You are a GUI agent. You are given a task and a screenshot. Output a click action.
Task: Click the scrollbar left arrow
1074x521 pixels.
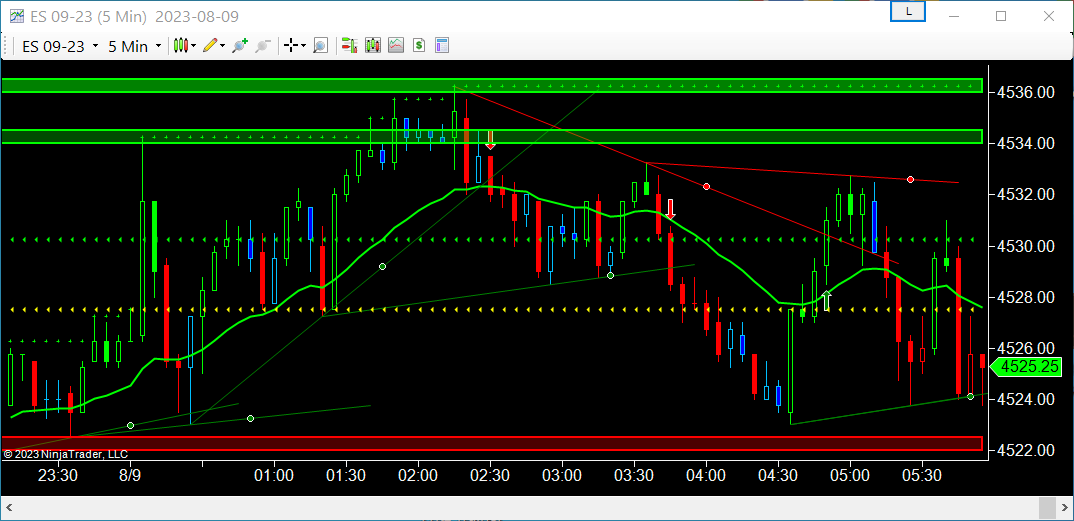(x=11, y=508)
